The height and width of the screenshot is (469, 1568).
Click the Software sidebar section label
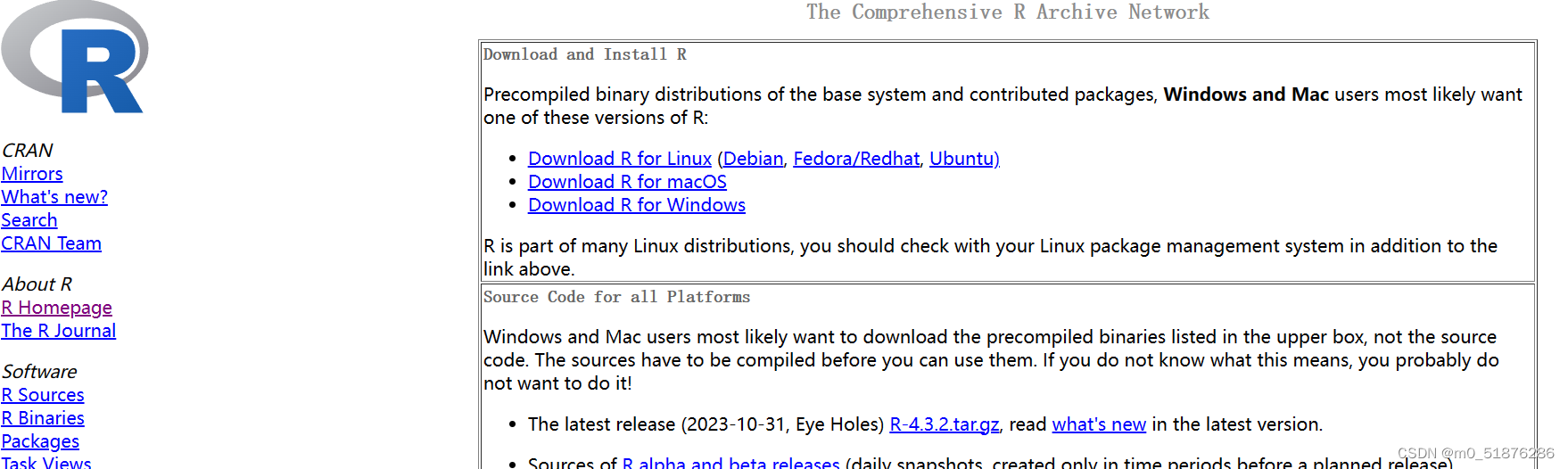pos(39,372)
